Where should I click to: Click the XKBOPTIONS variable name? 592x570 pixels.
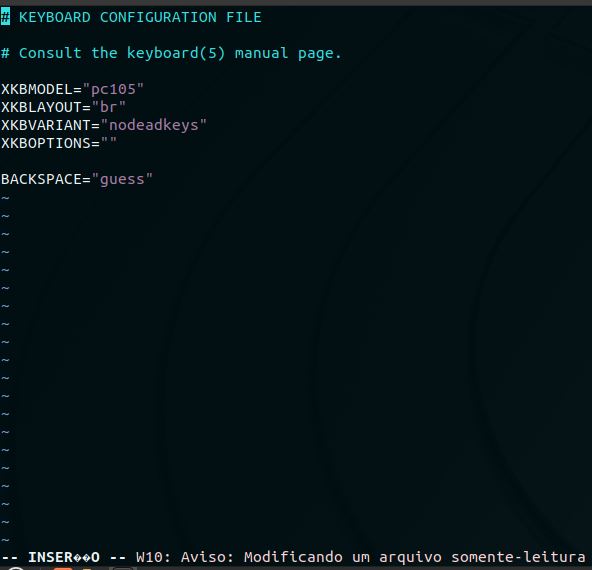tap(46, 143)
